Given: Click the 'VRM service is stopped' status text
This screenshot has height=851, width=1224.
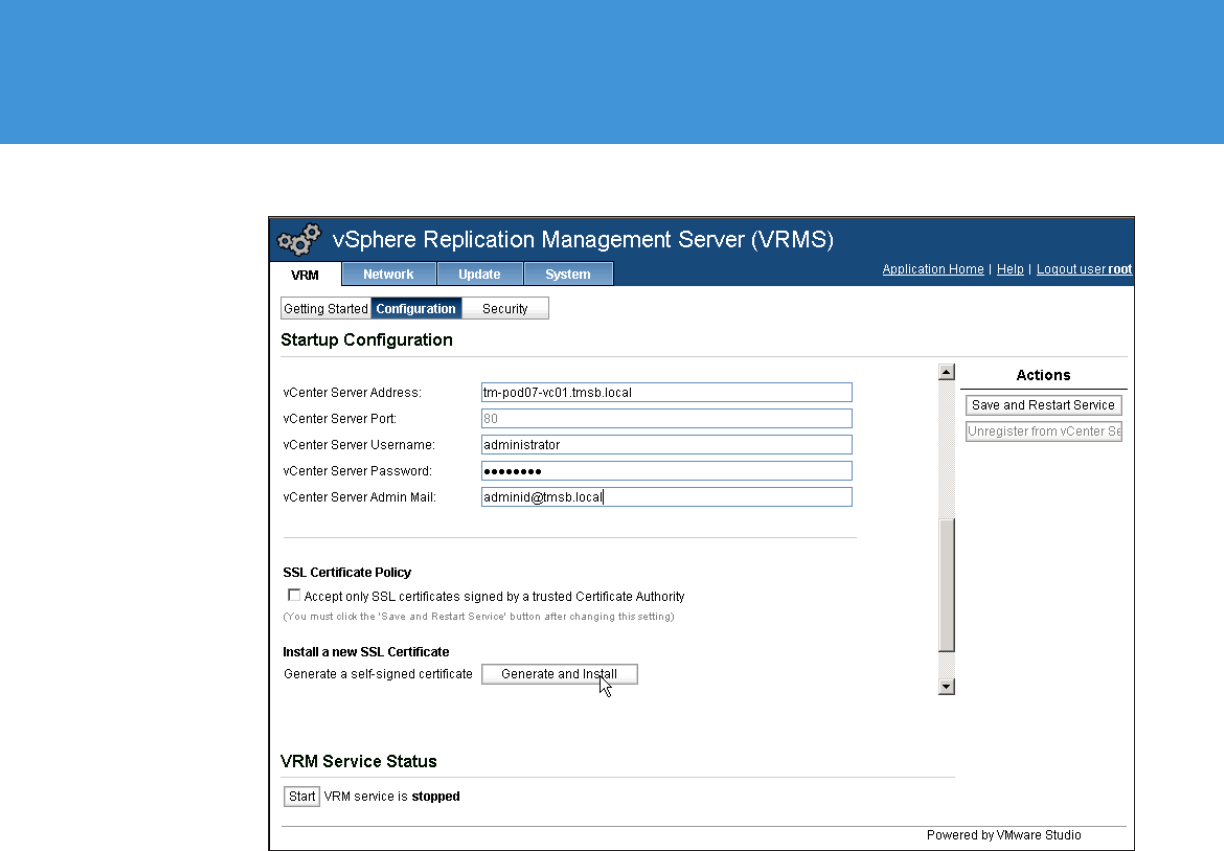Looking at the screenshot, I should pyautogui.click(x=392, y=797).
